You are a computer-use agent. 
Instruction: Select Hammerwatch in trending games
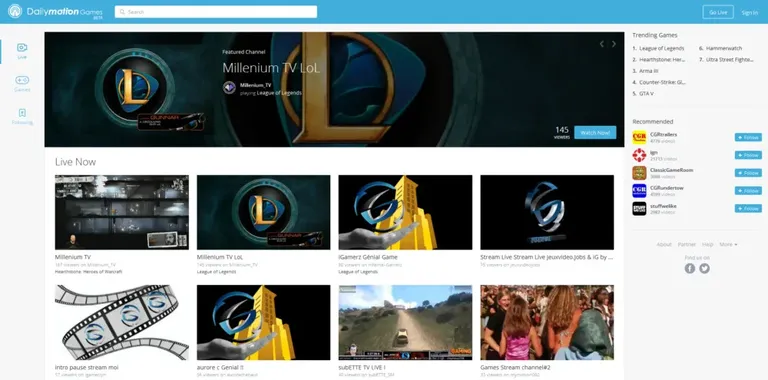tap(724, 48)
